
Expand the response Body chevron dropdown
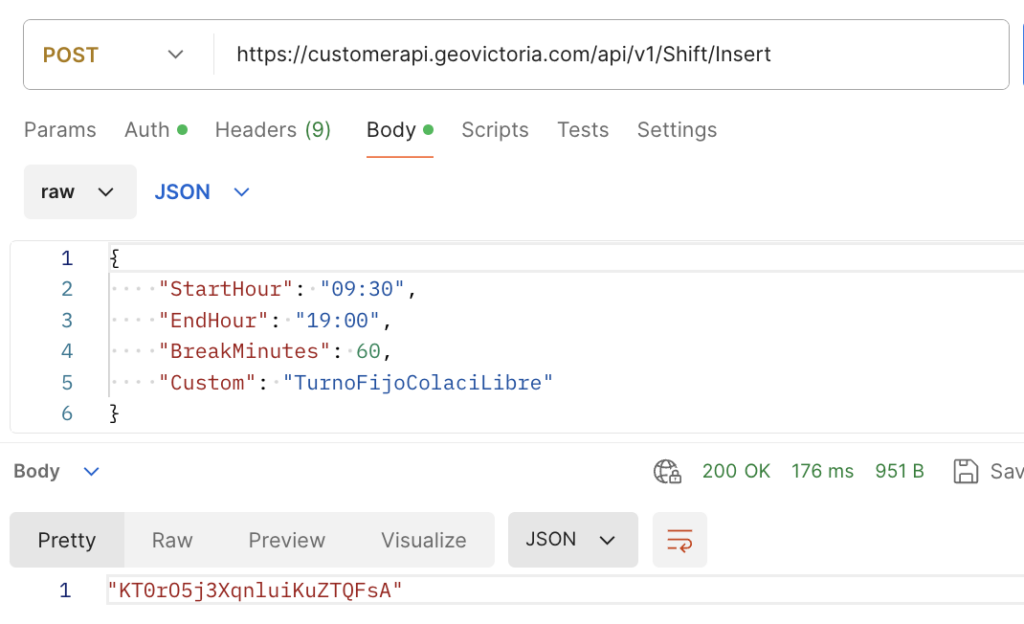point(91,471)
